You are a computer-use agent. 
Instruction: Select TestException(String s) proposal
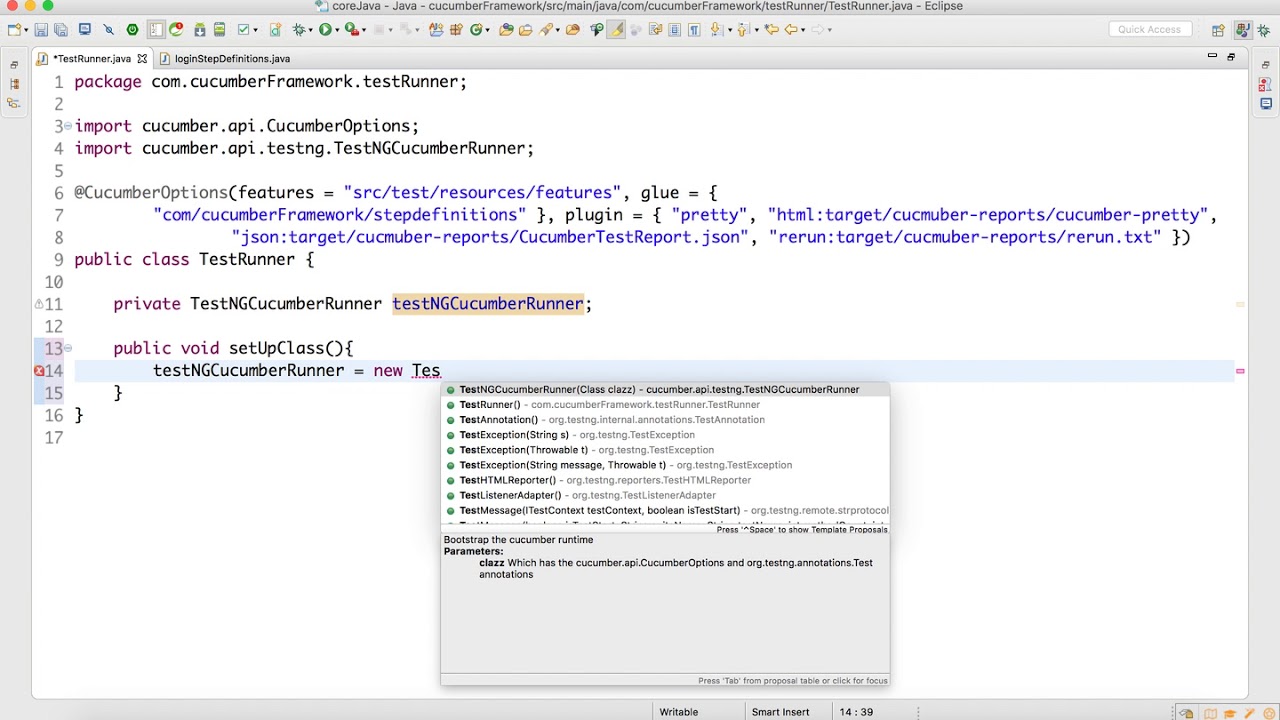[x=665, y=435]
